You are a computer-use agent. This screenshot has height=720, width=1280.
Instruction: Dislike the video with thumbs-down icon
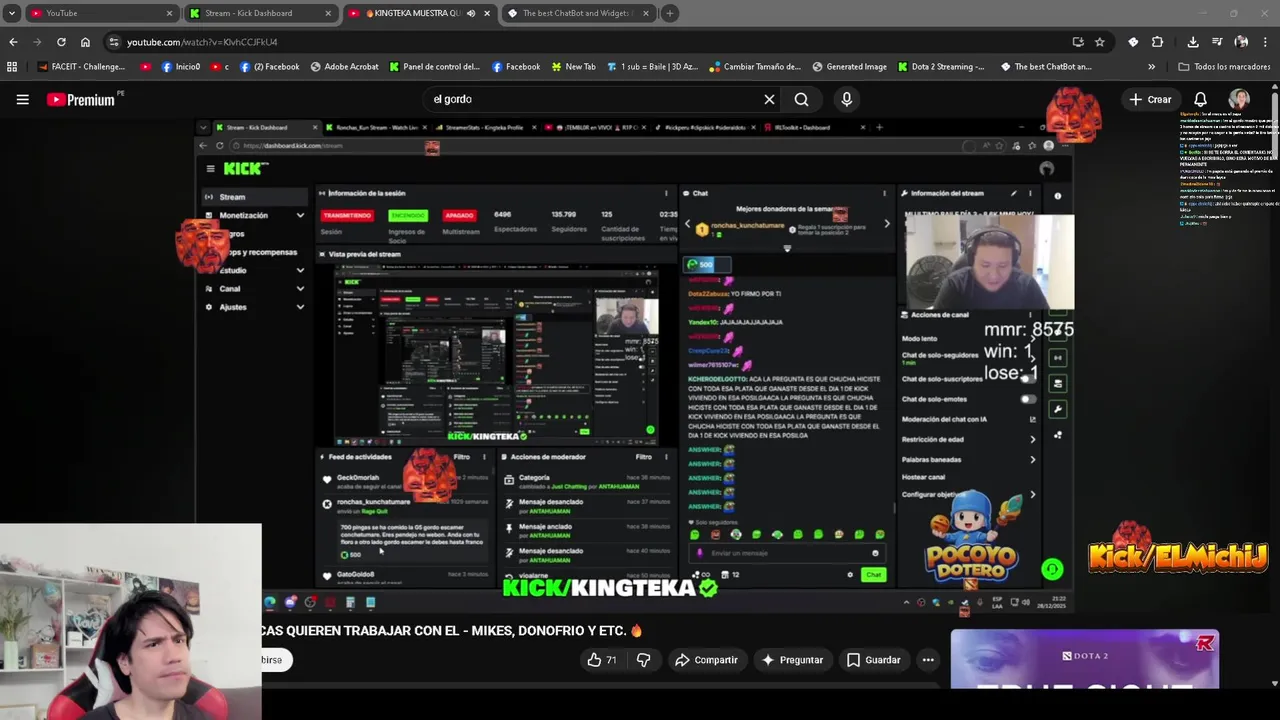point(643,660)
